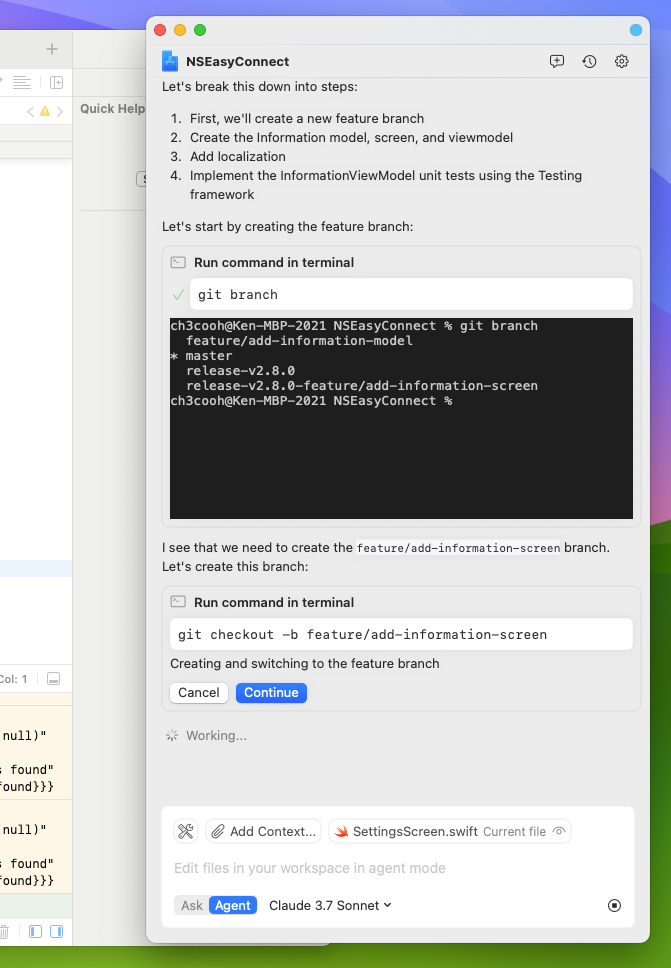Viewport: 671px width, 968px height.
Task: Click blue circle at window top right
Action: [x=635, y=30]
